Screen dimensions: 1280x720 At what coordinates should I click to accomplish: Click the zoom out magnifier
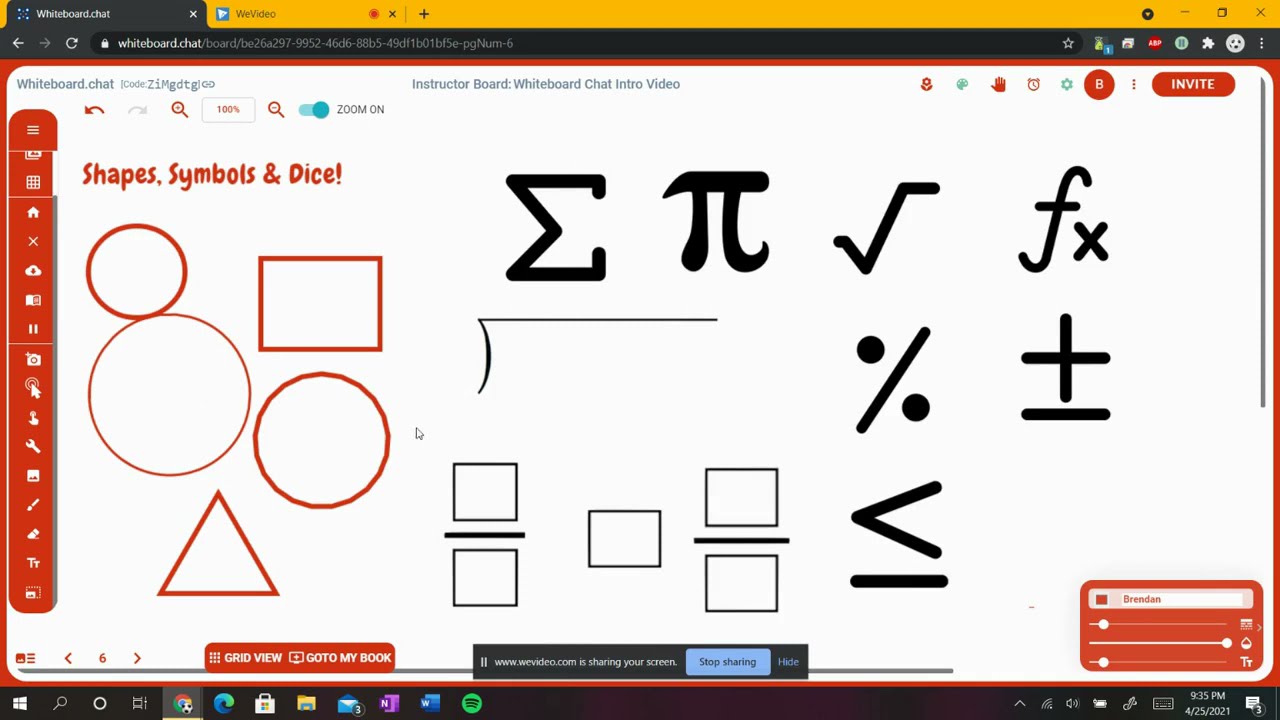point(276,110)
